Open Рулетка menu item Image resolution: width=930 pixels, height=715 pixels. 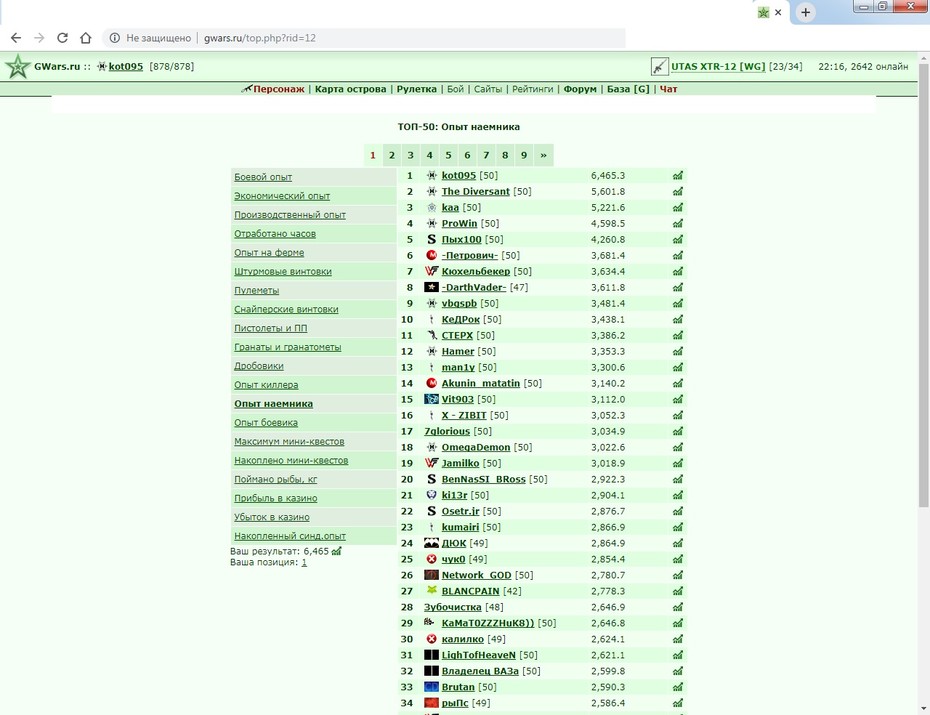coord(416,89)
